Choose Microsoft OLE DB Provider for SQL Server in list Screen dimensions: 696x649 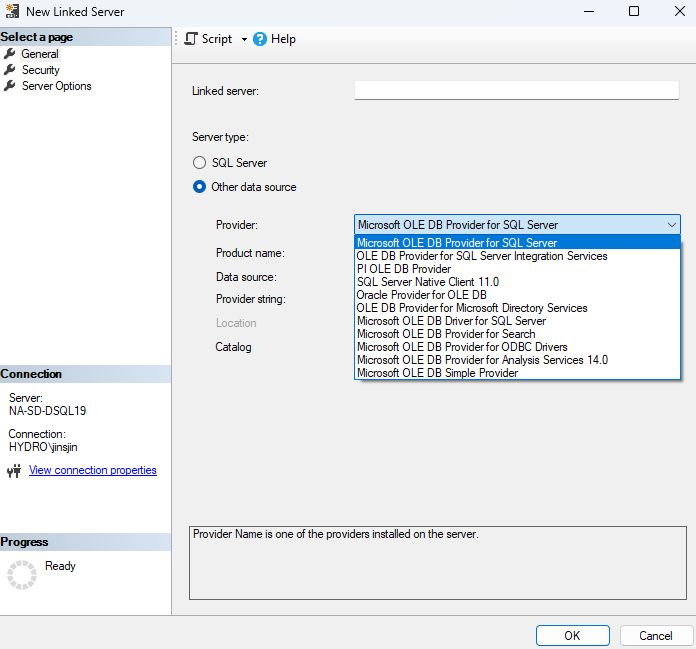pos(517,243)
